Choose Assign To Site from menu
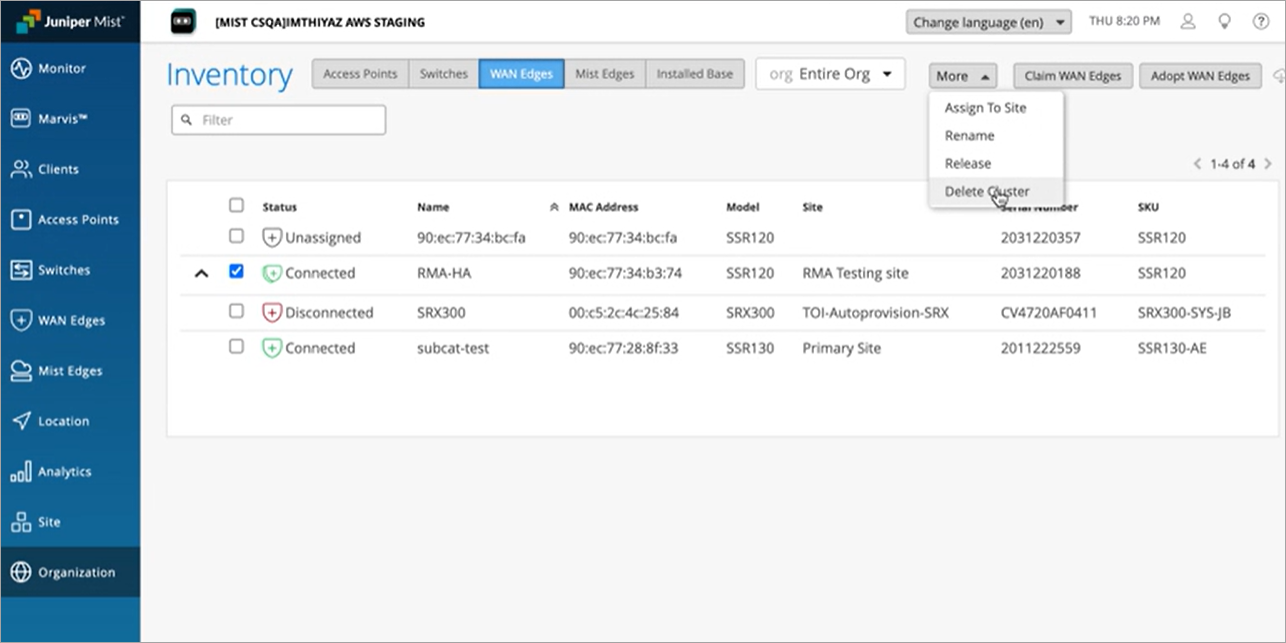1286x643 pixels. [x=985, y=108]
